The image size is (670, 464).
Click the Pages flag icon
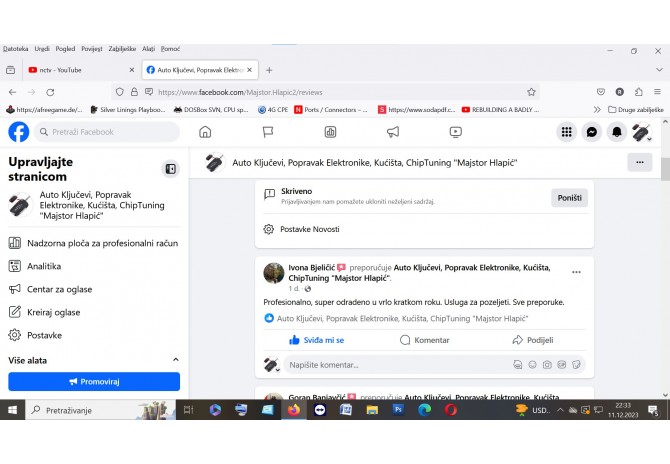click(x=268, y=132)
